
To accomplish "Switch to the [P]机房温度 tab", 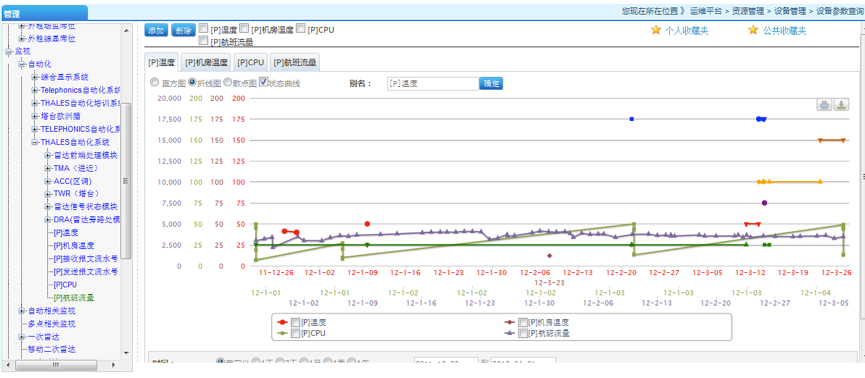I will coord(206,63).
